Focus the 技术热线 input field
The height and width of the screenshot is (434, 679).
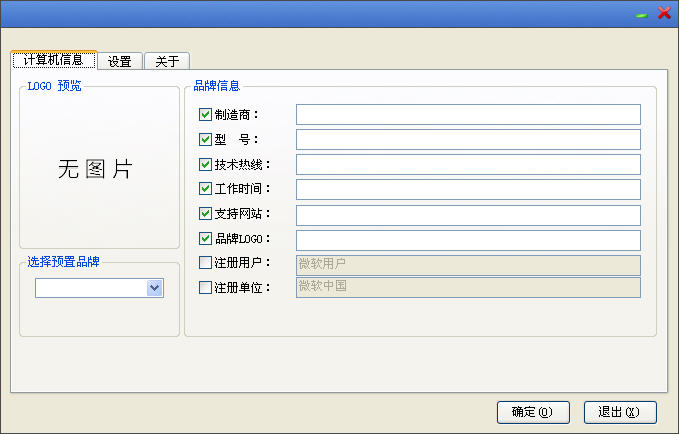click(468, 165)
